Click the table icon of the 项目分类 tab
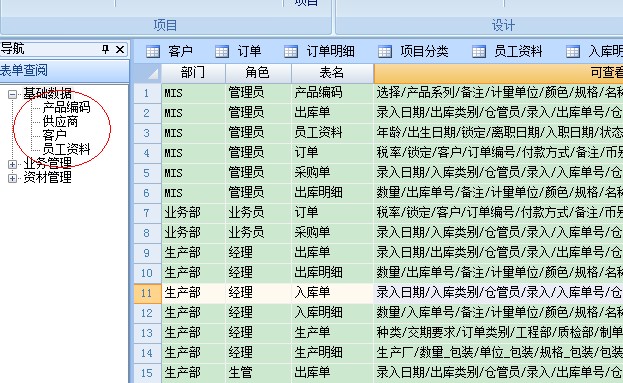 (x=385, y=52)
